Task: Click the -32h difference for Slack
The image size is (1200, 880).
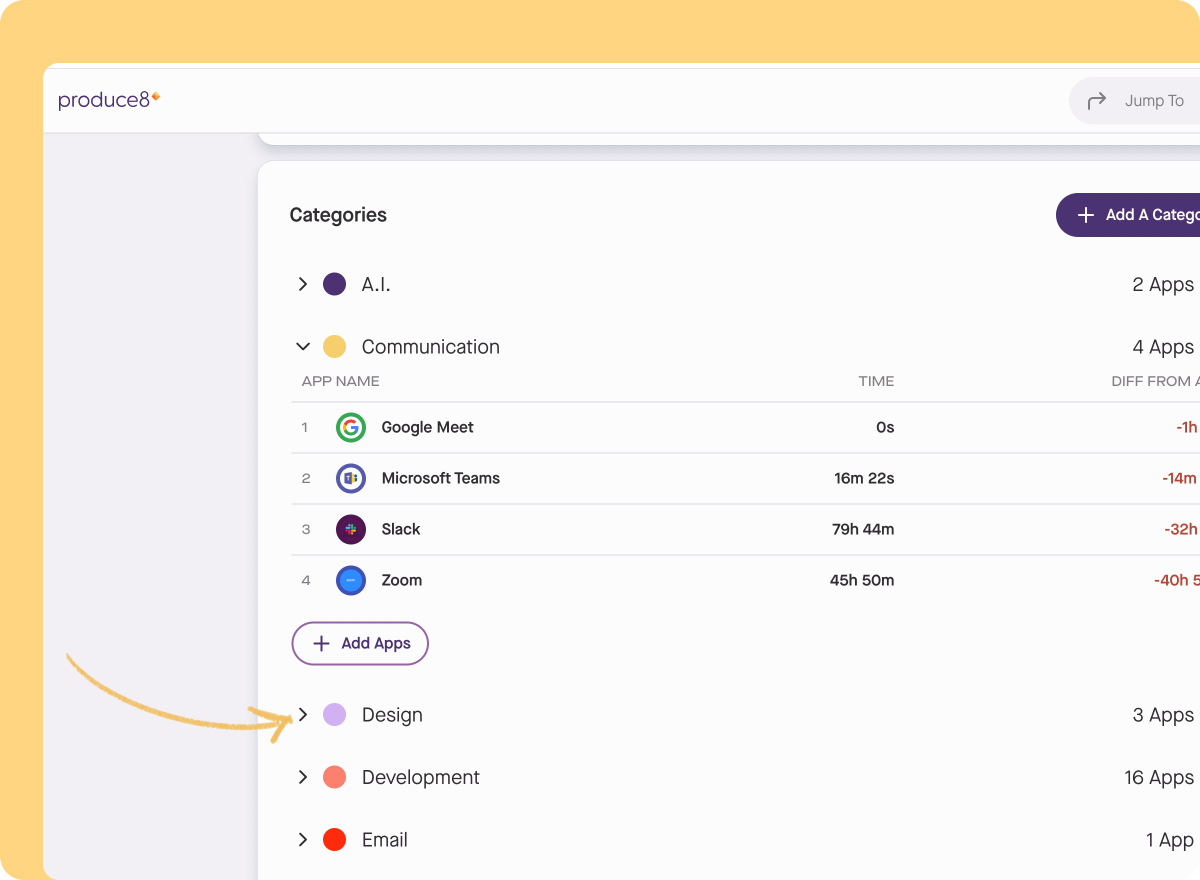Action: point(1181,530)
